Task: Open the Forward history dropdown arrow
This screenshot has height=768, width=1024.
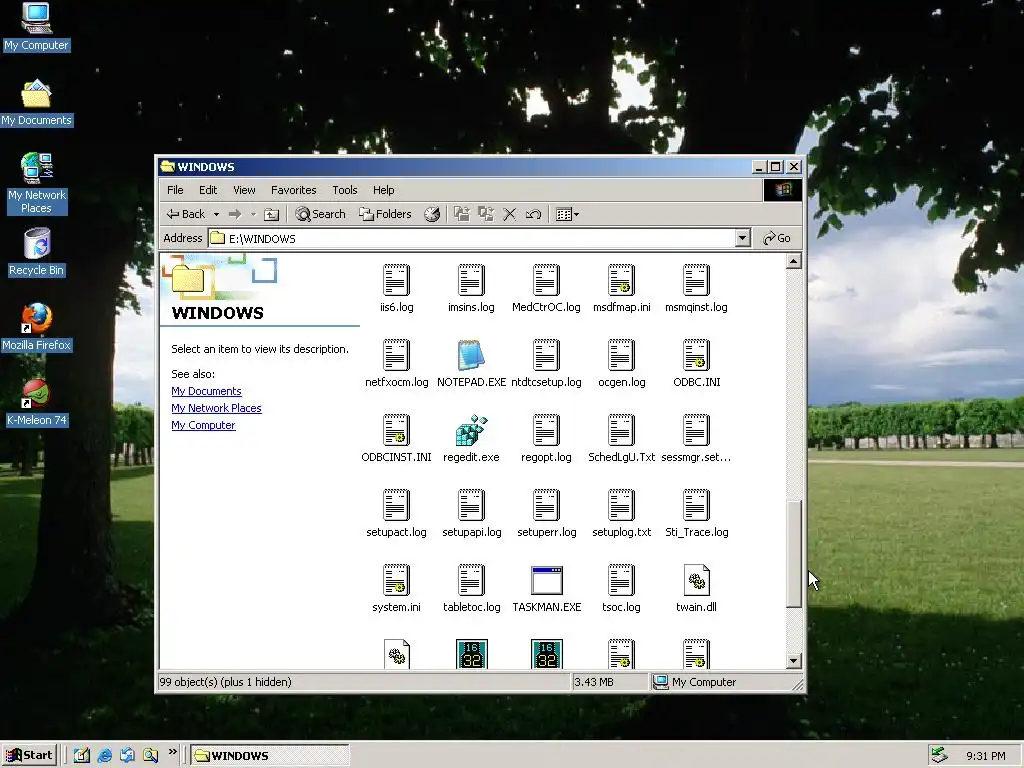Action: coord(253,214)
